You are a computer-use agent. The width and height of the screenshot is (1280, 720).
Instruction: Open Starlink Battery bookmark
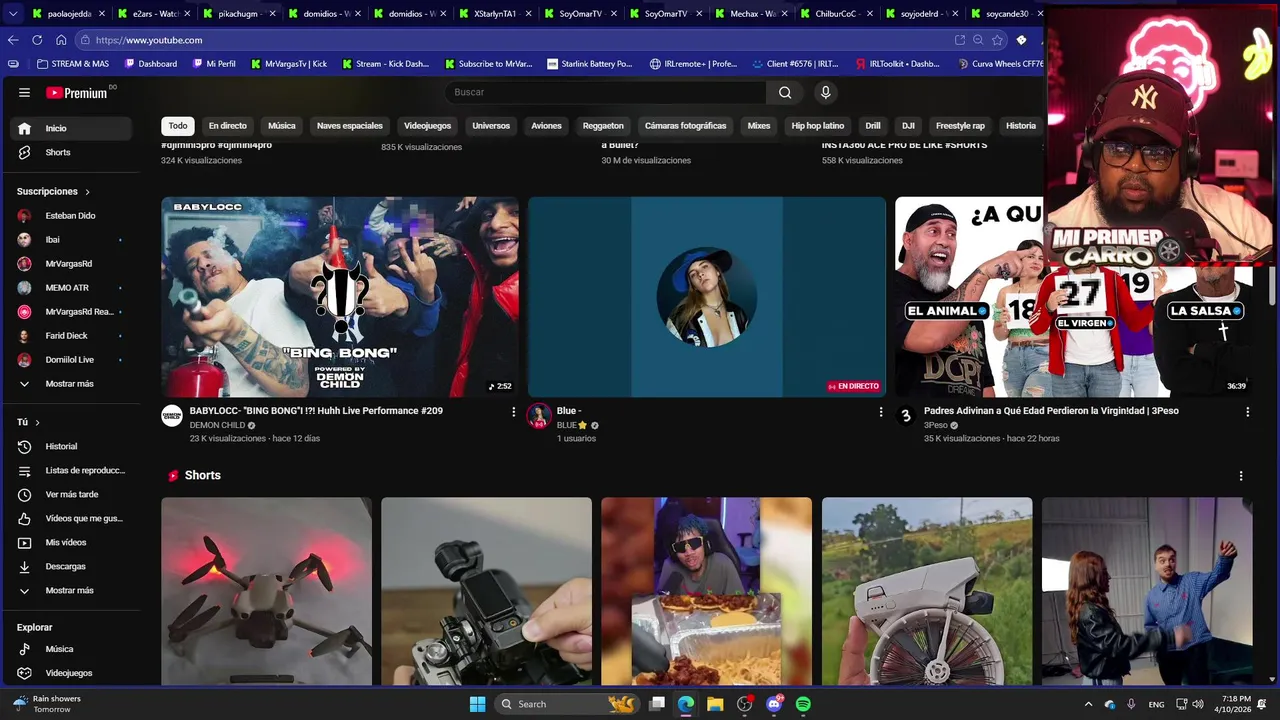590,64
